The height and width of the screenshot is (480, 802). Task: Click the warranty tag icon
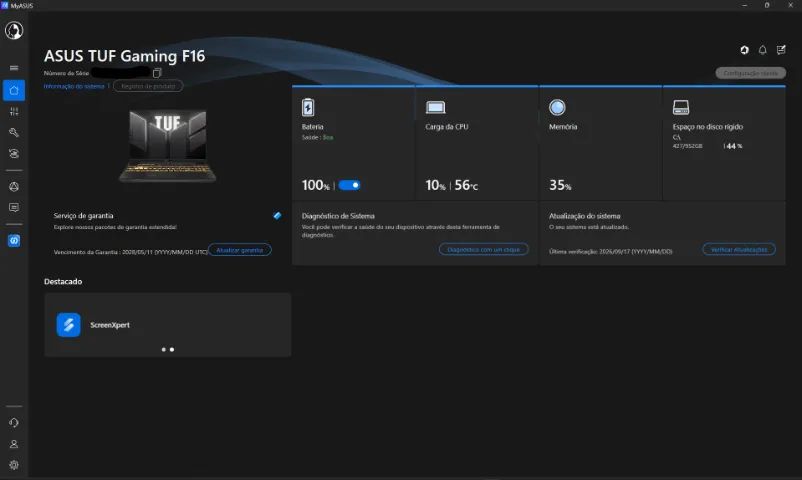(x=277, y=216)
